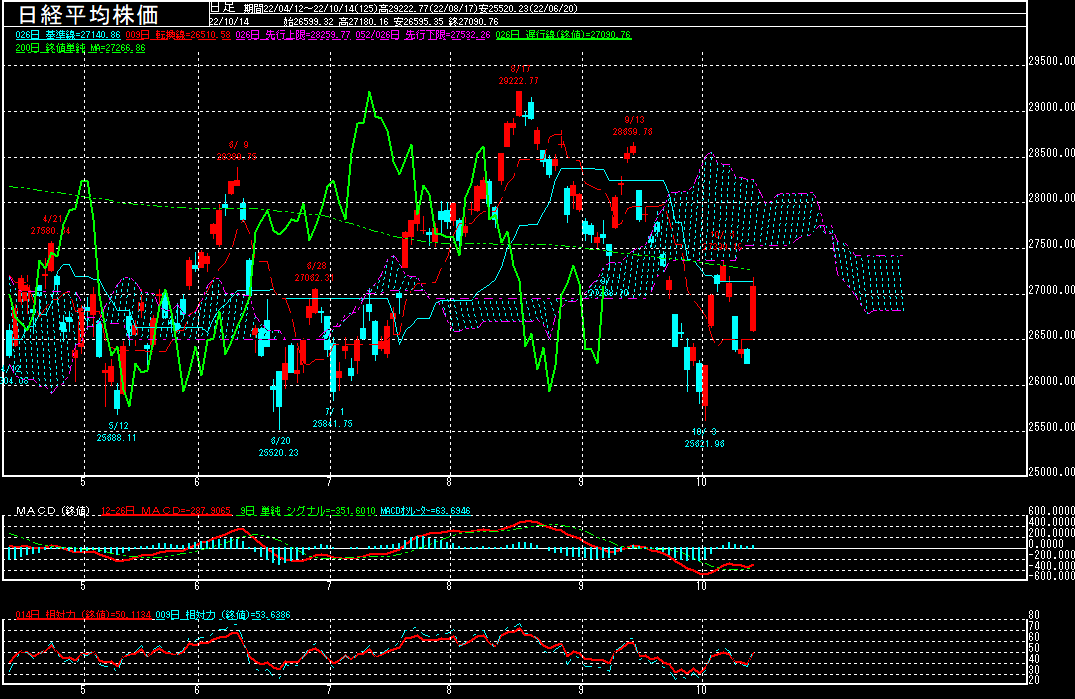Click the 8/17 29222.77 high annotation
Screen dimensions: 1075x699
519,75
